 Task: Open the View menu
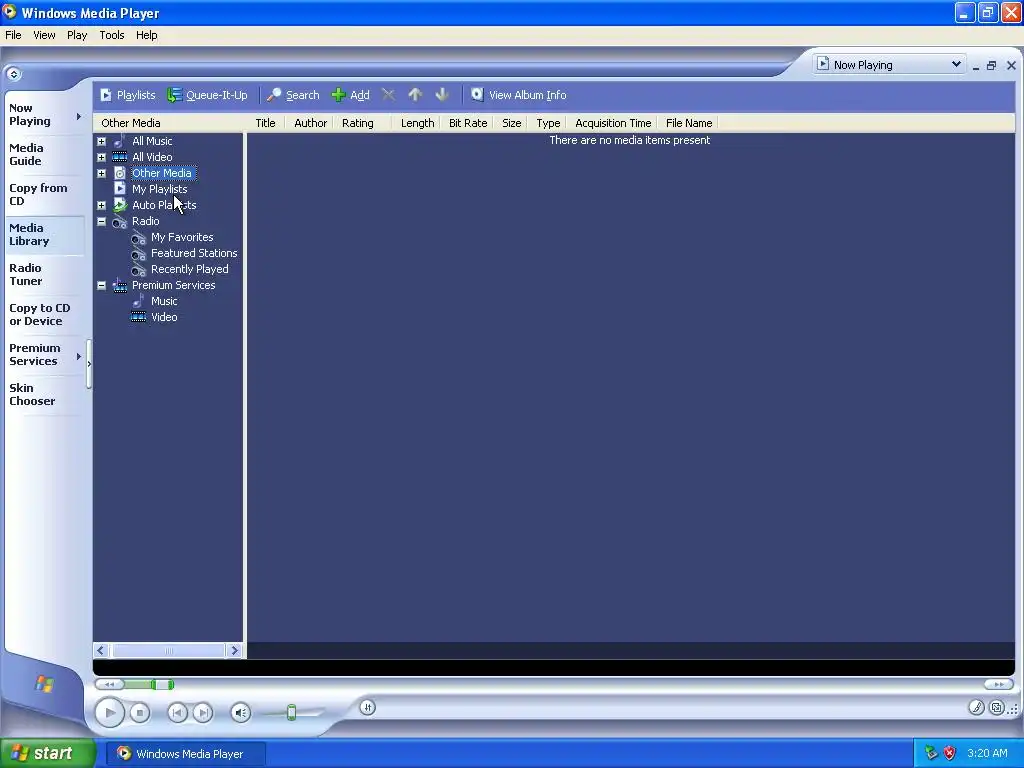click(44, 35)
